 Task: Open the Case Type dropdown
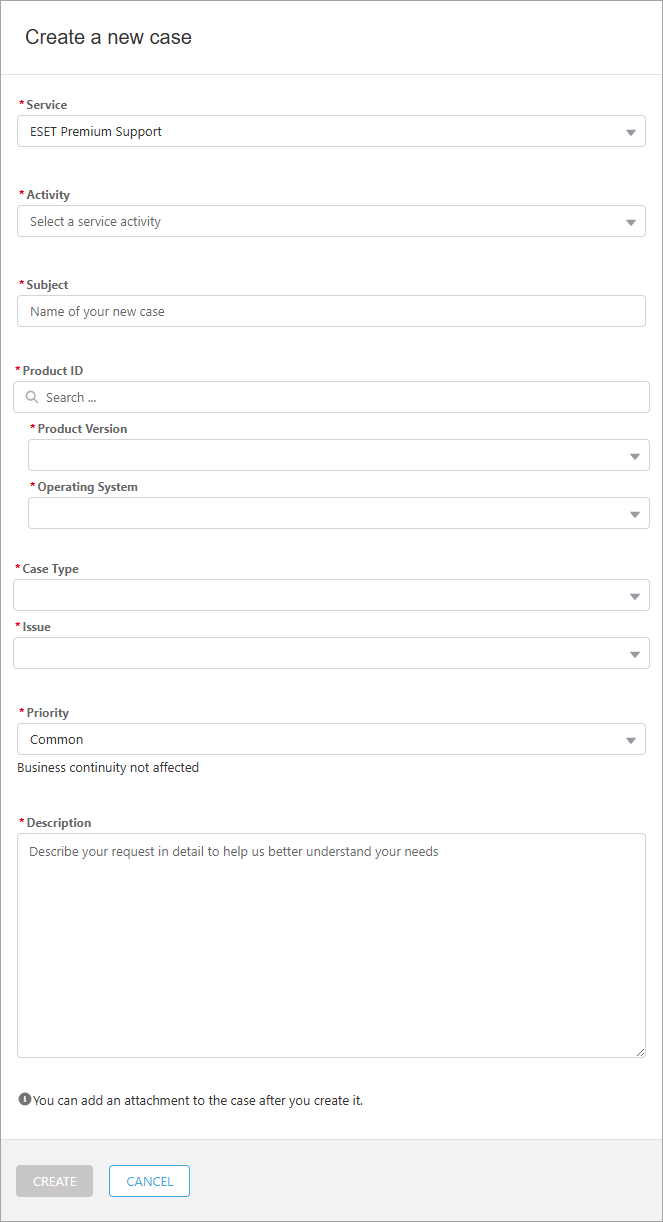(x=330, y=595)
